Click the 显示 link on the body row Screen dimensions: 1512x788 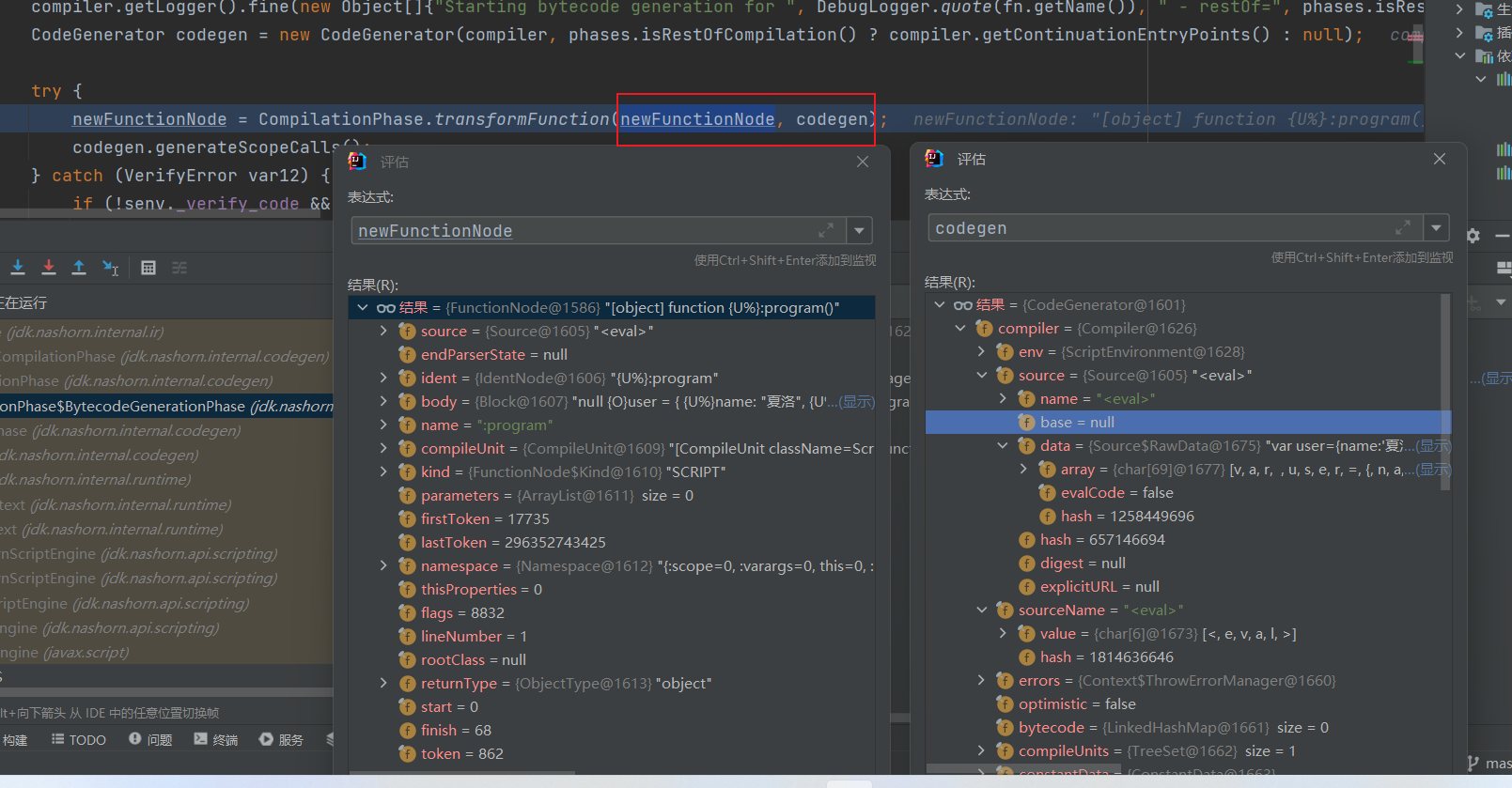pyautogui.click(x=856, y=402)
